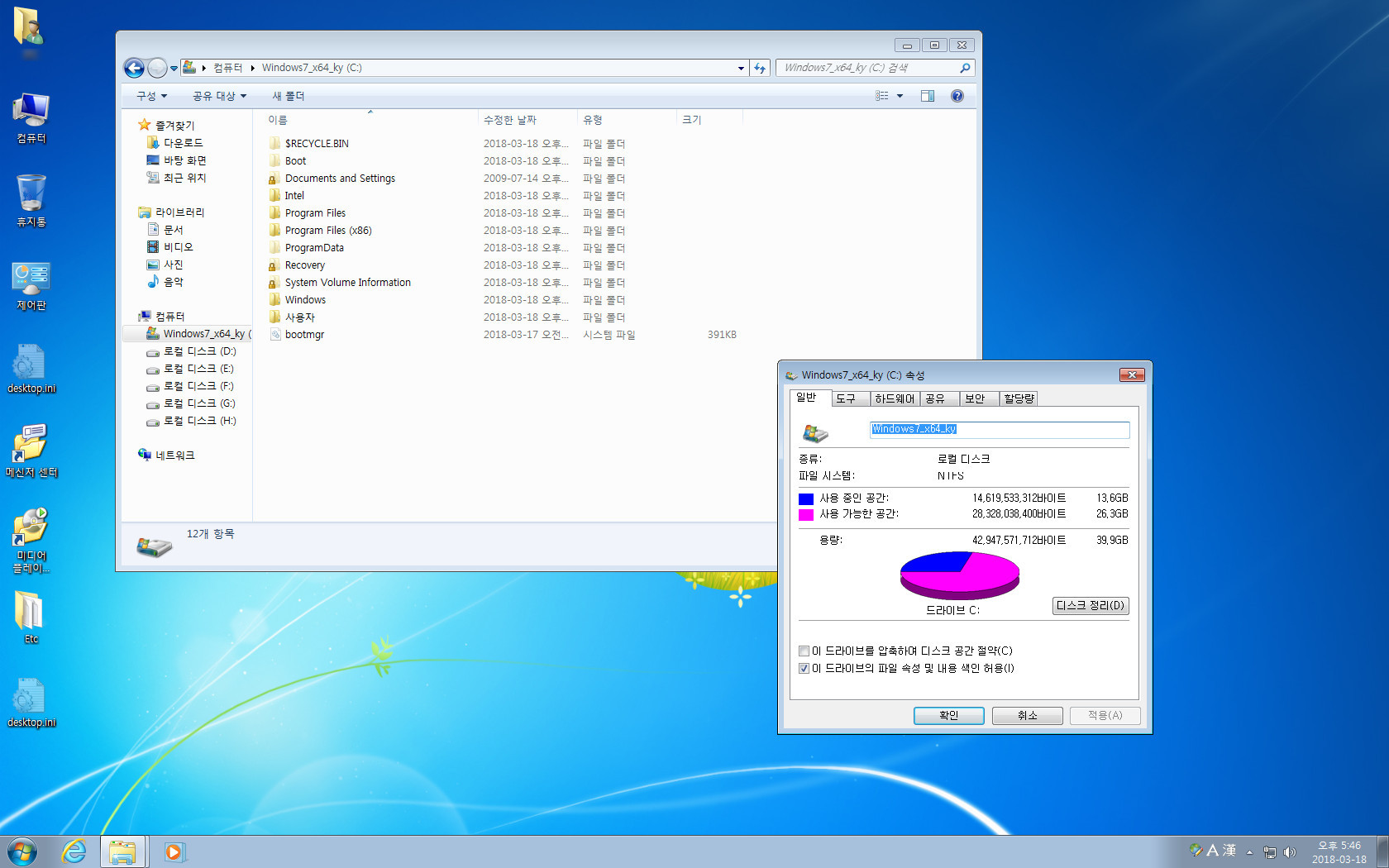Select the Recovery locked folder icon
This screenshot has height=868, width=1389.
[274, 265]
